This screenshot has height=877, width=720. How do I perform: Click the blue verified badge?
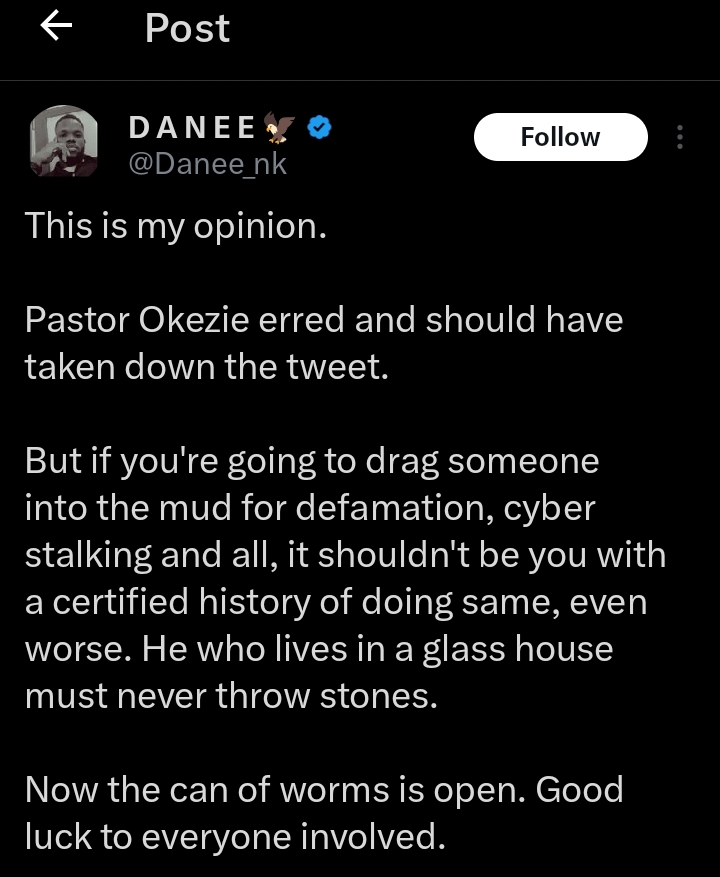[319, 128]
